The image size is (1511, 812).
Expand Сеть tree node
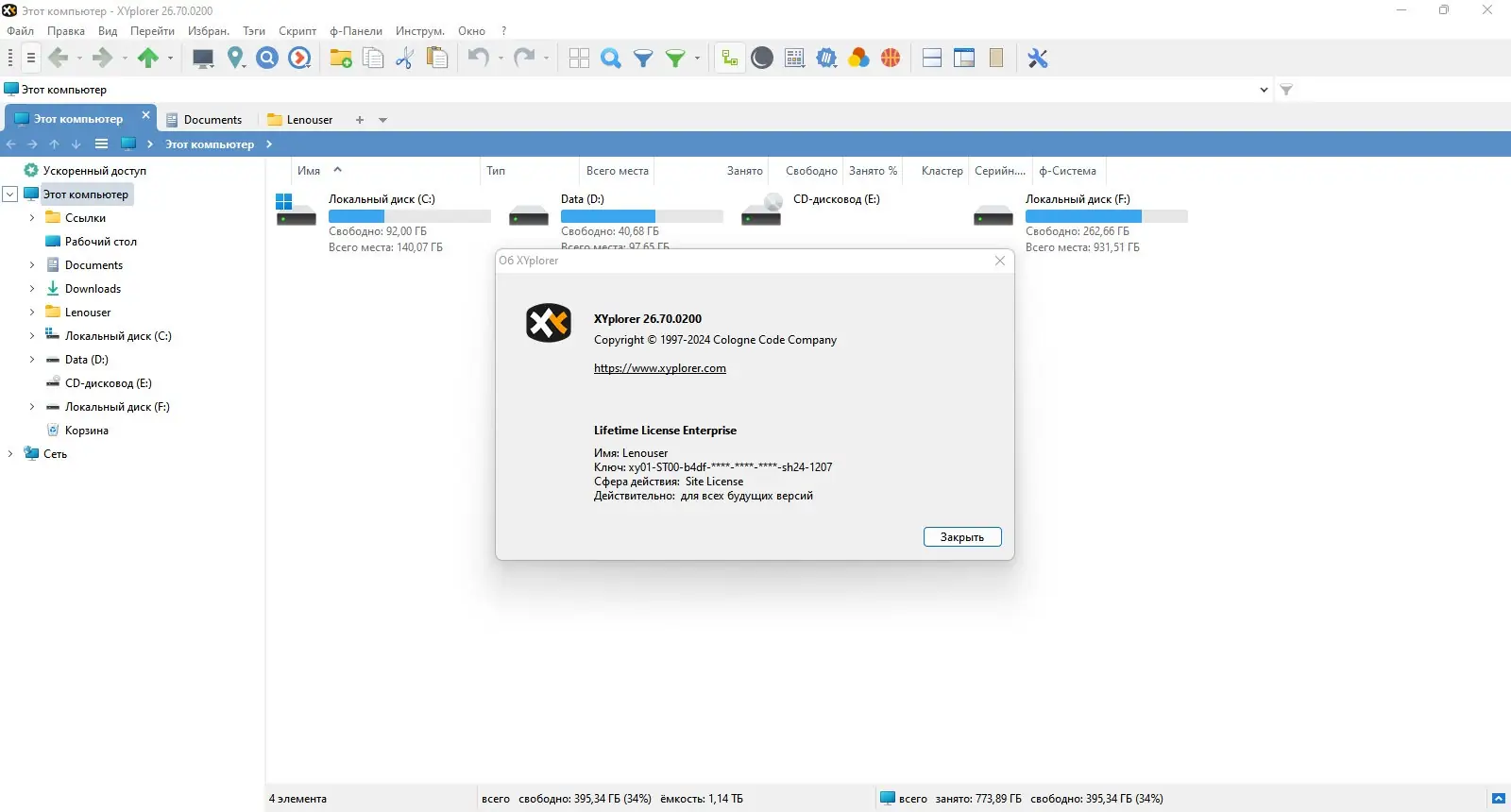click(x=10, y=454)
